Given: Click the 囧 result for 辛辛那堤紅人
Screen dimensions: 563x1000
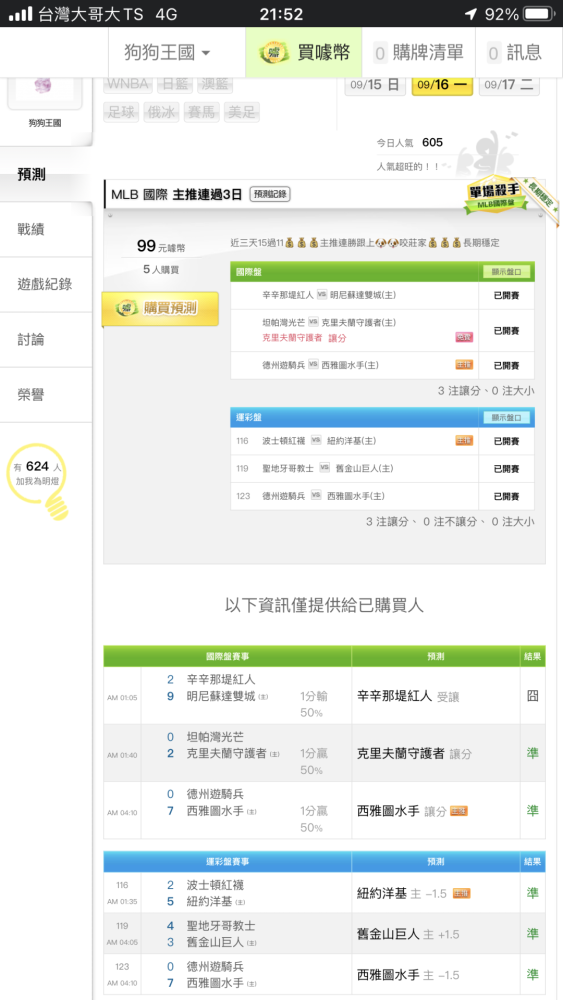Looking at the screenshot, I should (532, 696).
